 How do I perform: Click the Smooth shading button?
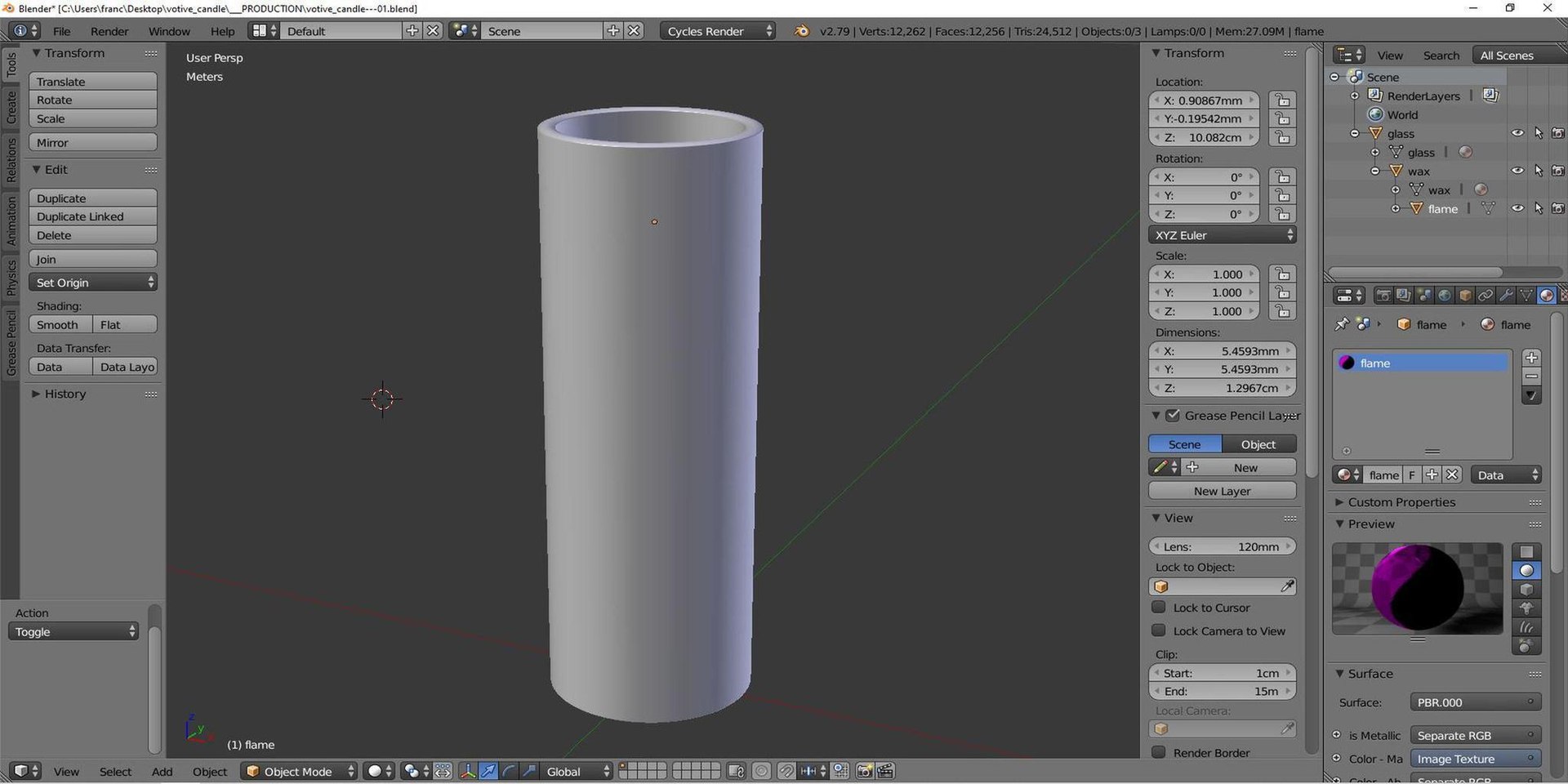(60, 324)
